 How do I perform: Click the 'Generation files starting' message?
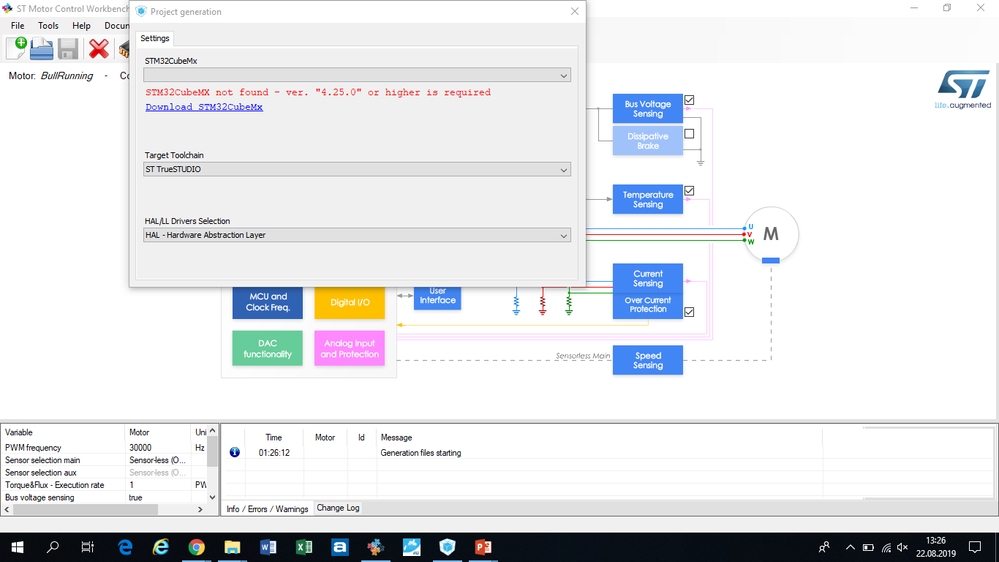(x=420, y=453)
